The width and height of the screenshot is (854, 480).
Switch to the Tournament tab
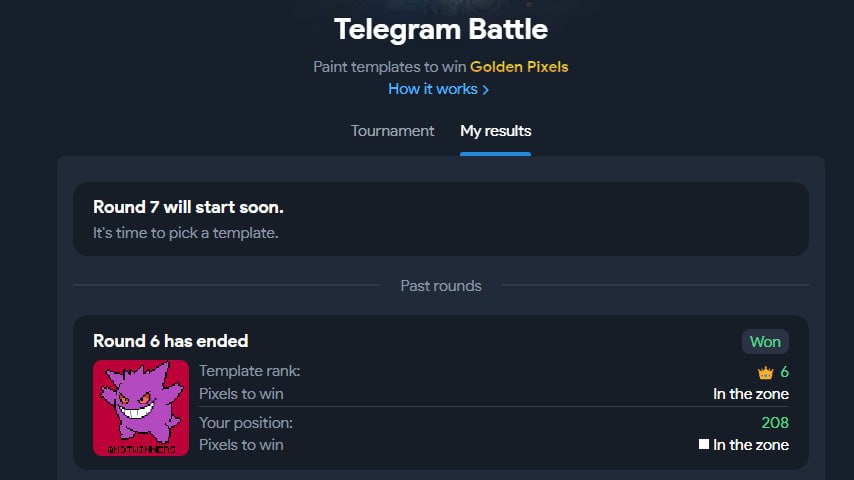point(392,131)
